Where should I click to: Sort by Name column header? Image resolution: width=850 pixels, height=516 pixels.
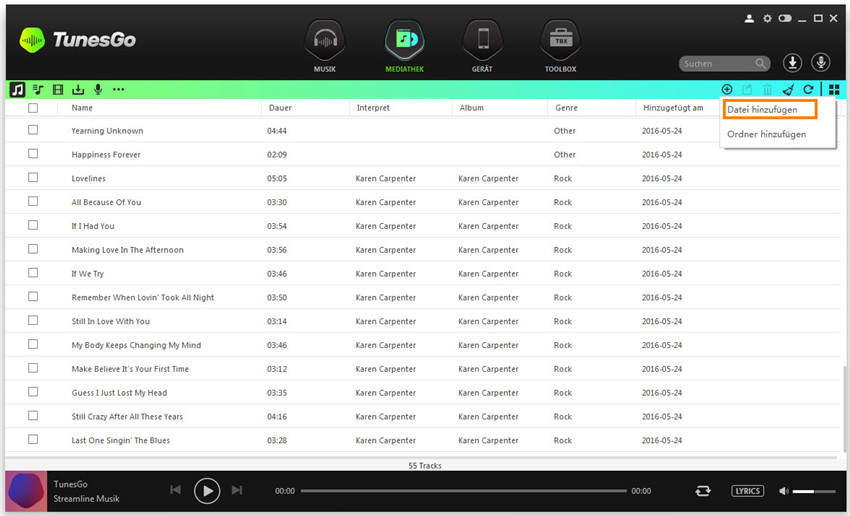(82, 108)
